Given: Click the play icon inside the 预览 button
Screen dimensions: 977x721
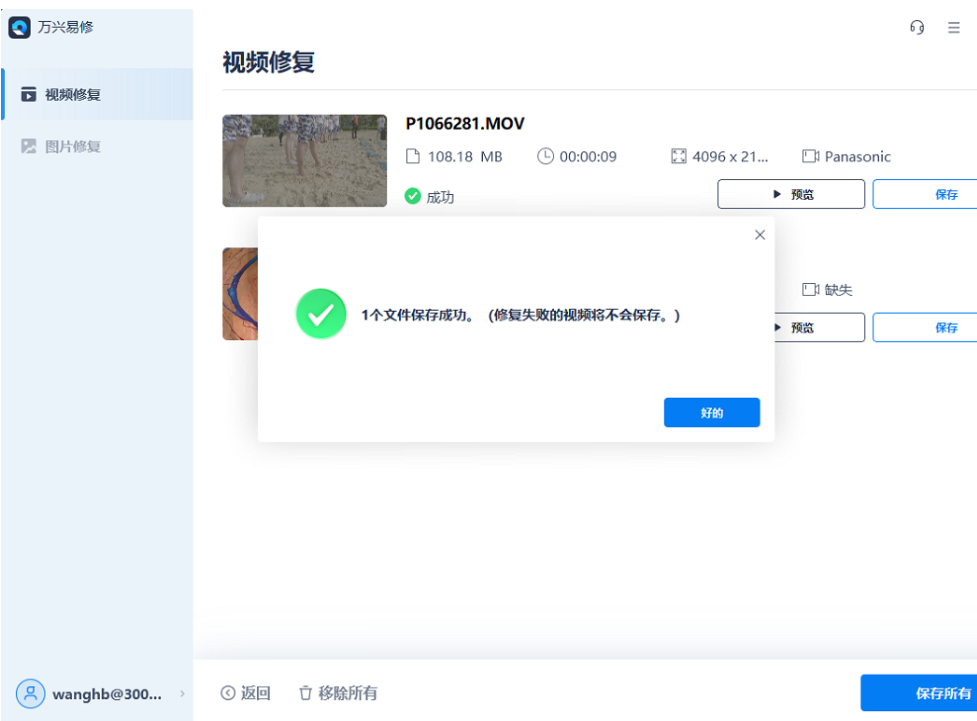Looking at the screenshot, I should 777,193.
